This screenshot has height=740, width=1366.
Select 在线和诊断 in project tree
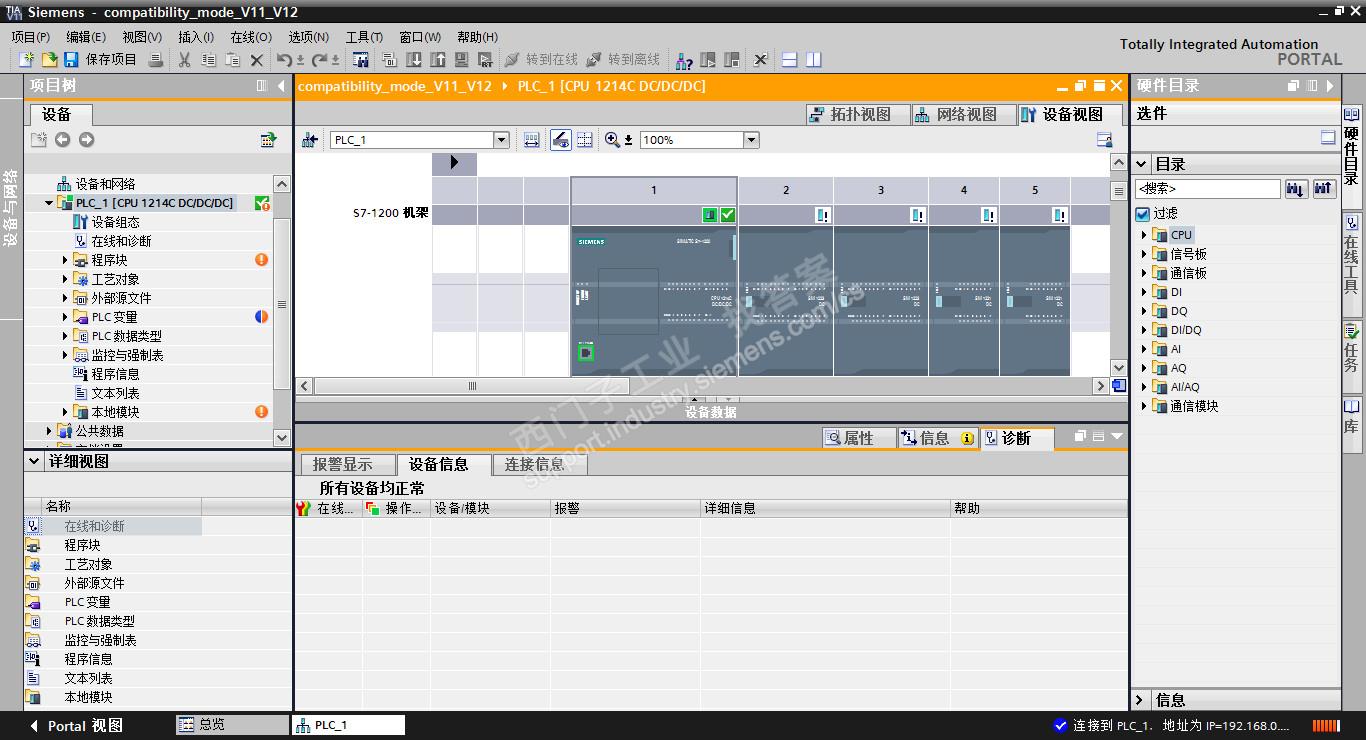pos(121,241)
